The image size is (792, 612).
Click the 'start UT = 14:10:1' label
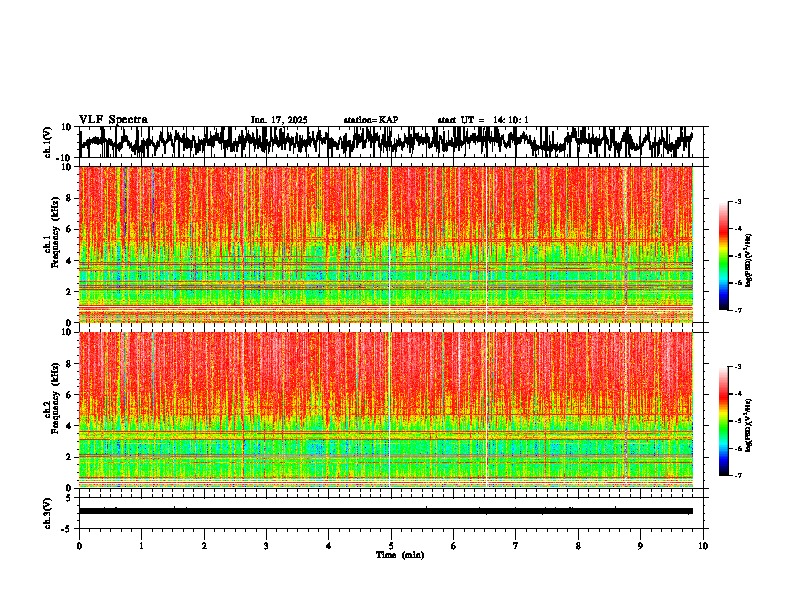pyautogui.click(x=483, y=120)
